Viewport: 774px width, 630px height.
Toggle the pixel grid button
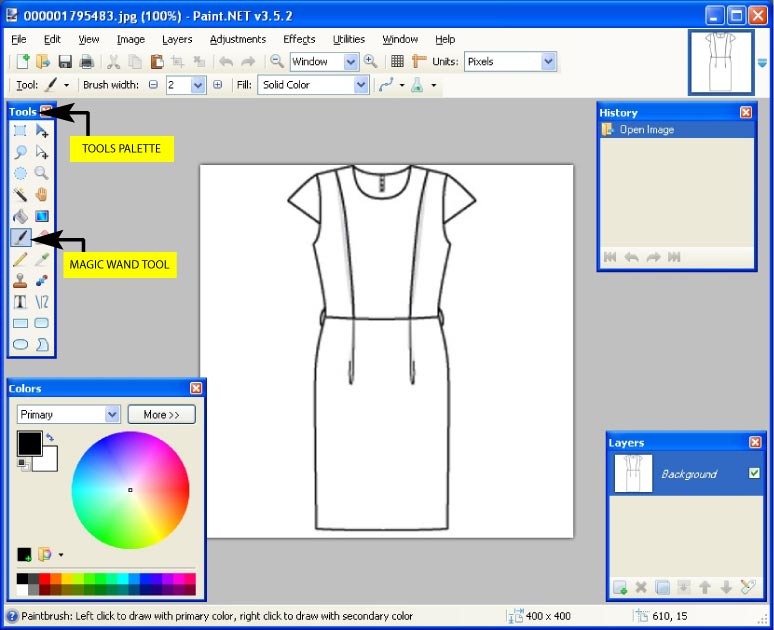pos(397,62)
